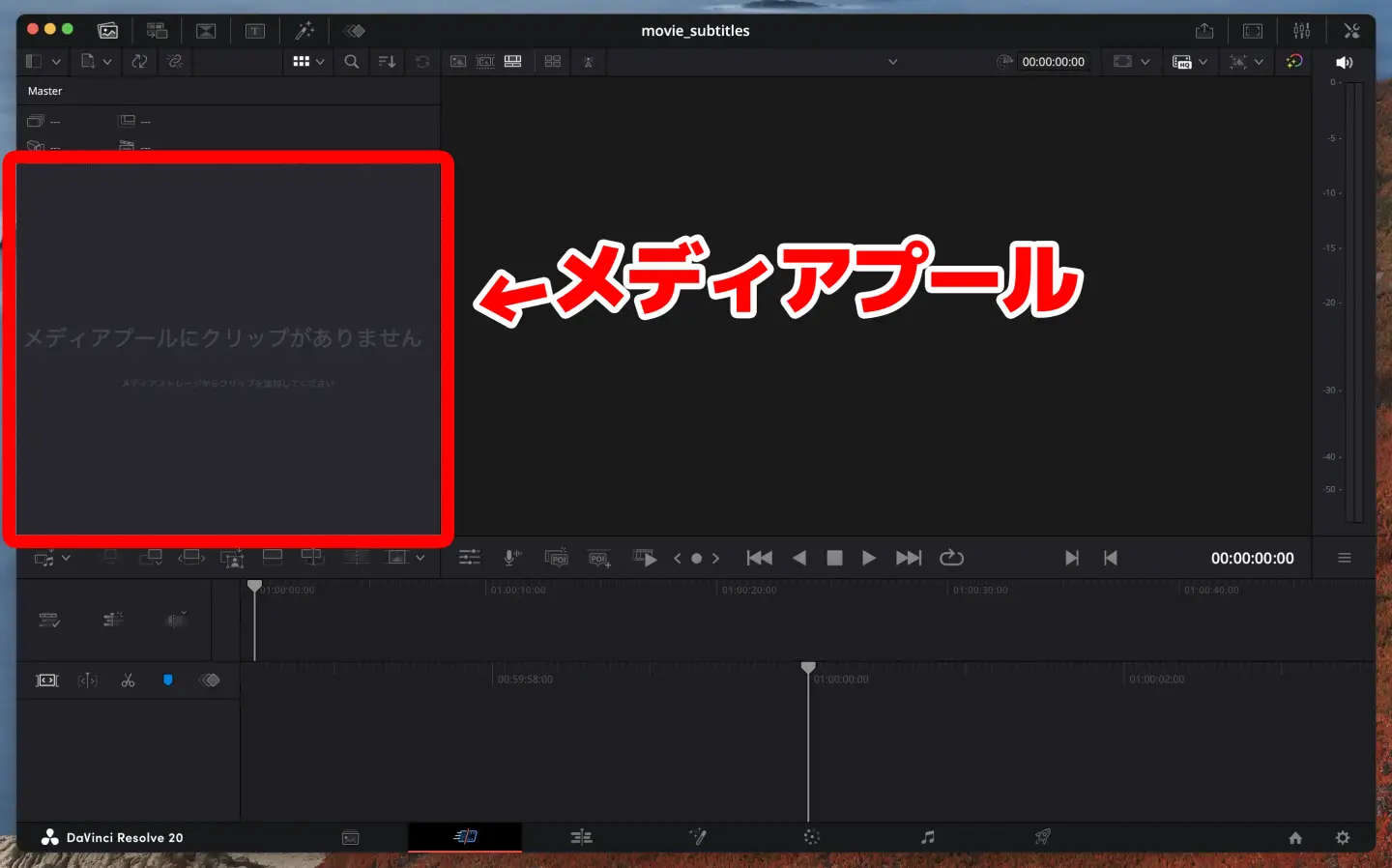Open the Project Manager with the home button
Viewport: 1392px width, 868px height.
click(1294, 837)
